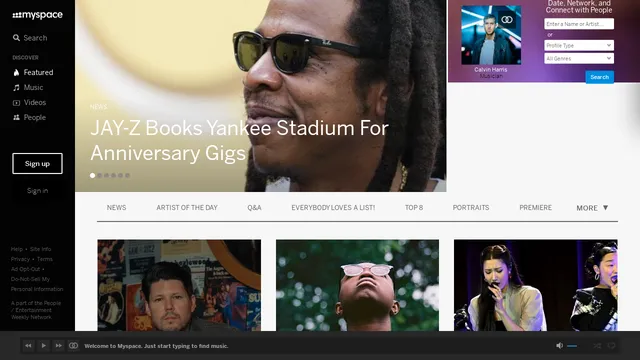The height and width of the screenshot is (360, 640).
Task: Toggle the repeat icon in the player
Action: pyautogui.click(x=611, y=346)
